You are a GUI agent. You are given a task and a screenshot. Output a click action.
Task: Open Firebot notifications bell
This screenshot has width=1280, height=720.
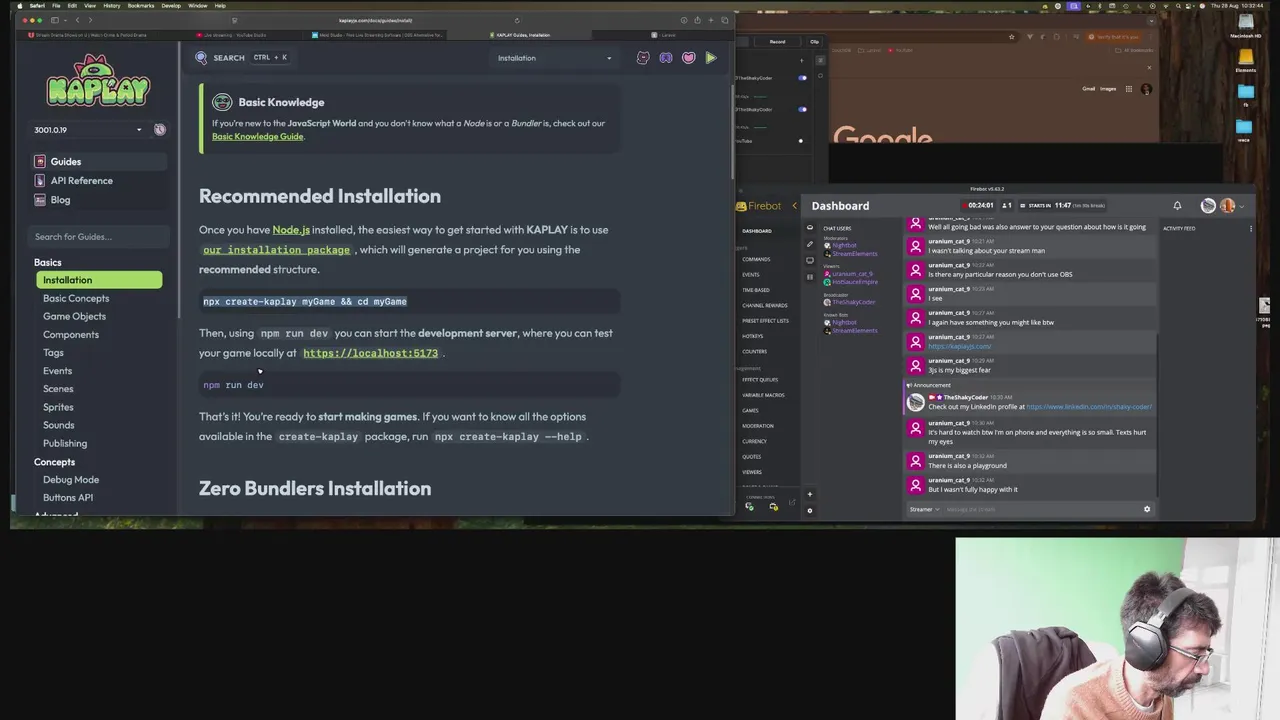pos(1177,206)
